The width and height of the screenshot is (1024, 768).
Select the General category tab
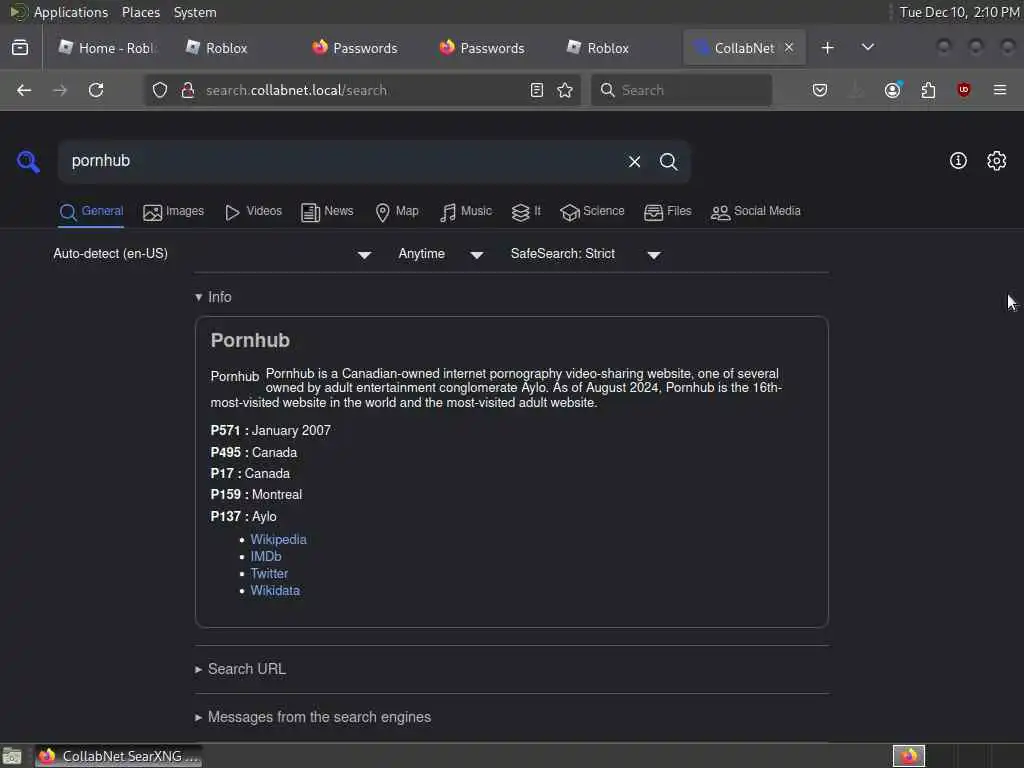91,212
